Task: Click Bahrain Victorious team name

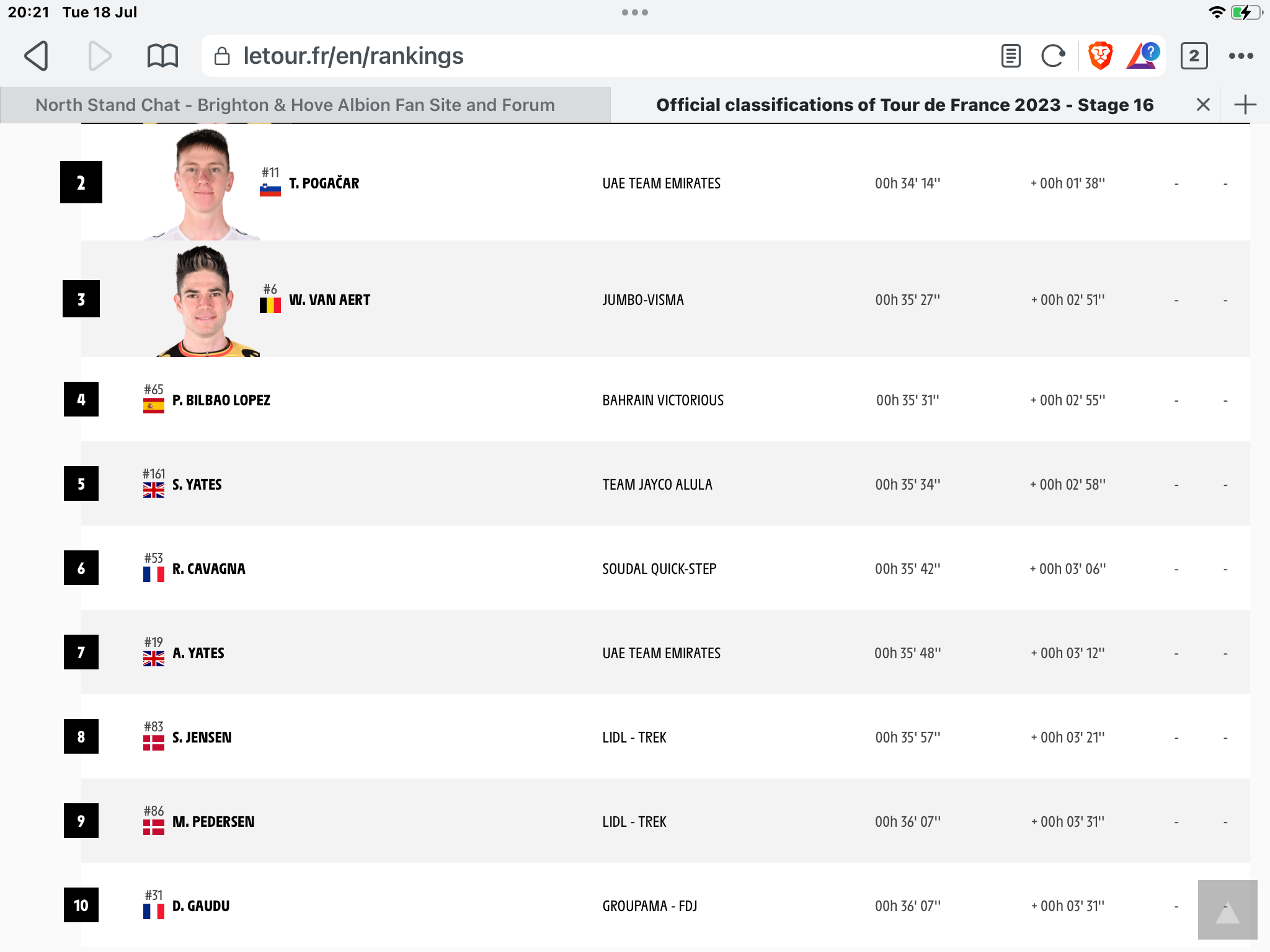Action: [663, 400]
